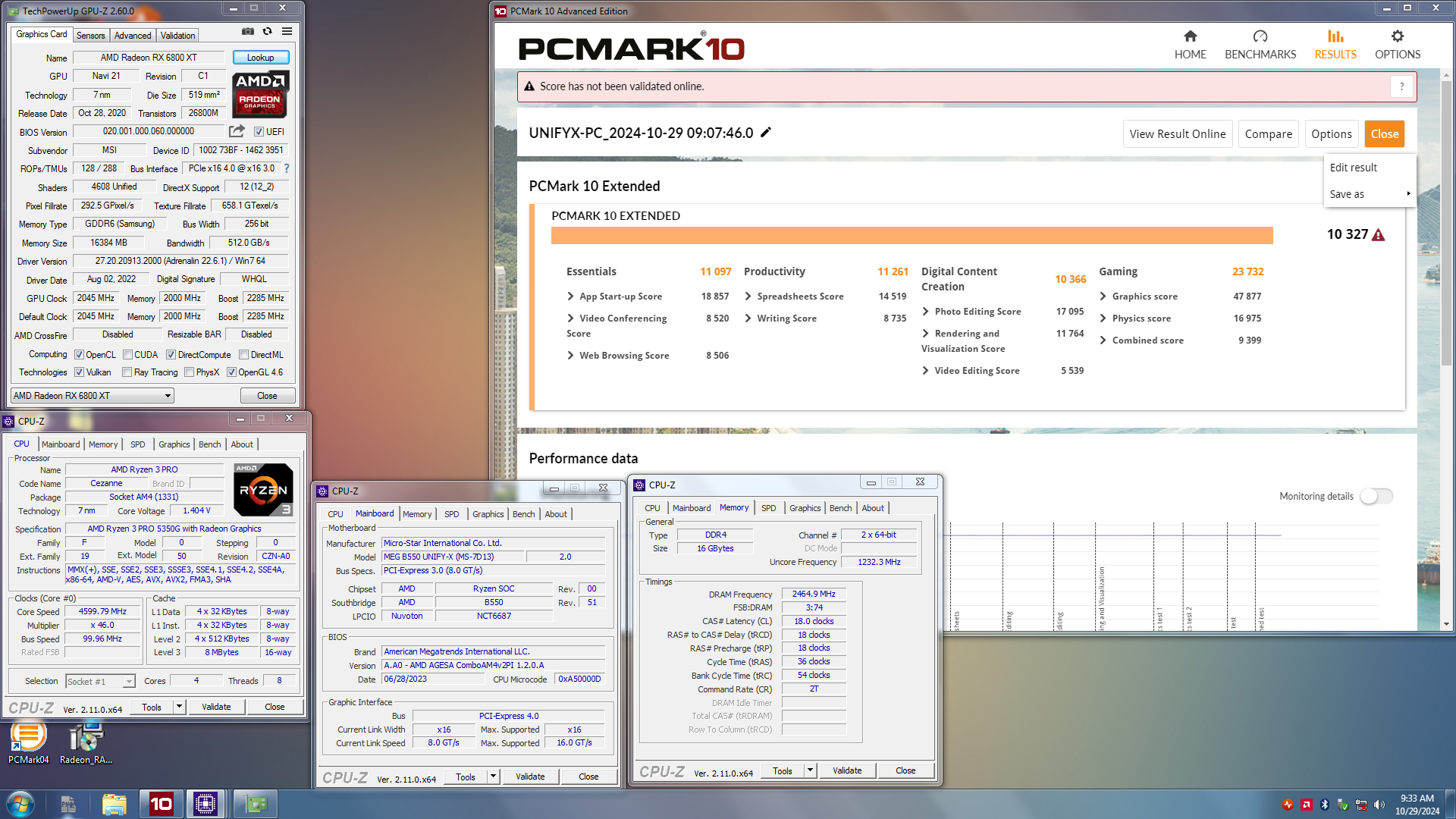Toggle the DirectCompute checkbox
The height and width of the screenshot is (819, 1456).
[x=171, y=355]
